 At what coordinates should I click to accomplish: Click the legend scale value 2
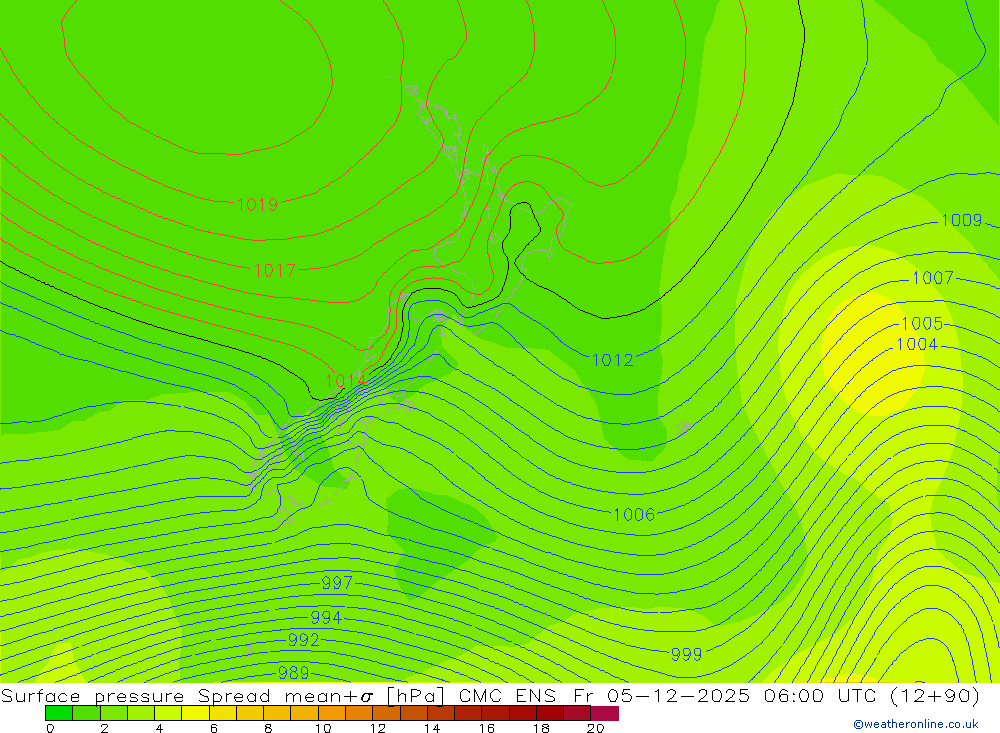[x=105, y=728]
